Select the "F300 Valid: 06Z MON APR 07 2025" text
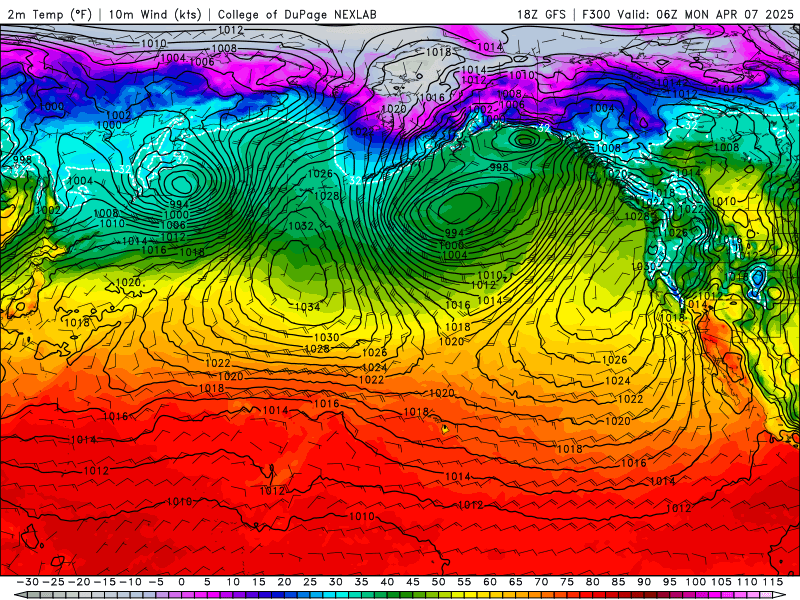 tap(688, 14)
